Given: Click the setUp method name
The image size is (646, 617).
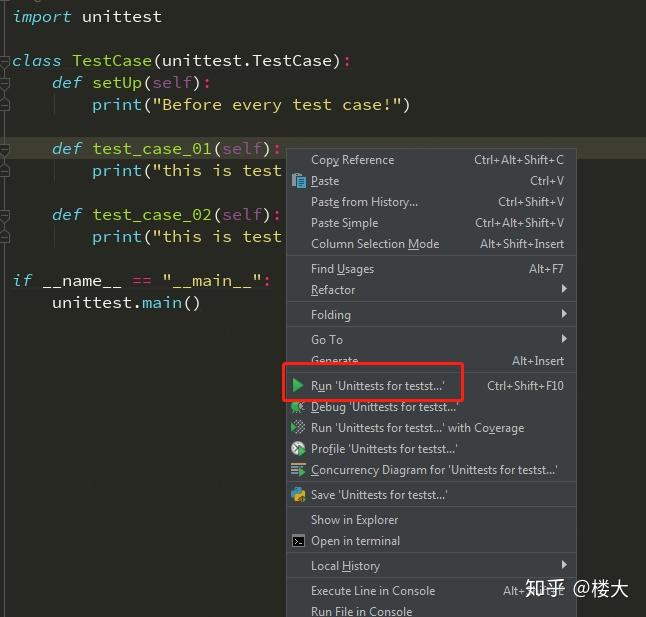Looking at the screenshot, I should 117,83.
